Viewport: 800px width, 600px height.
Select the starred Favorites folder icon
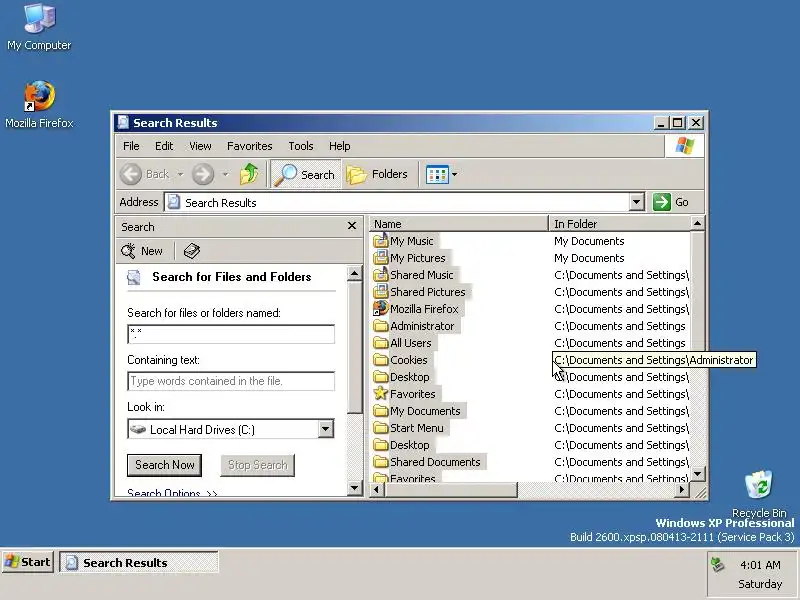(381, 393)
